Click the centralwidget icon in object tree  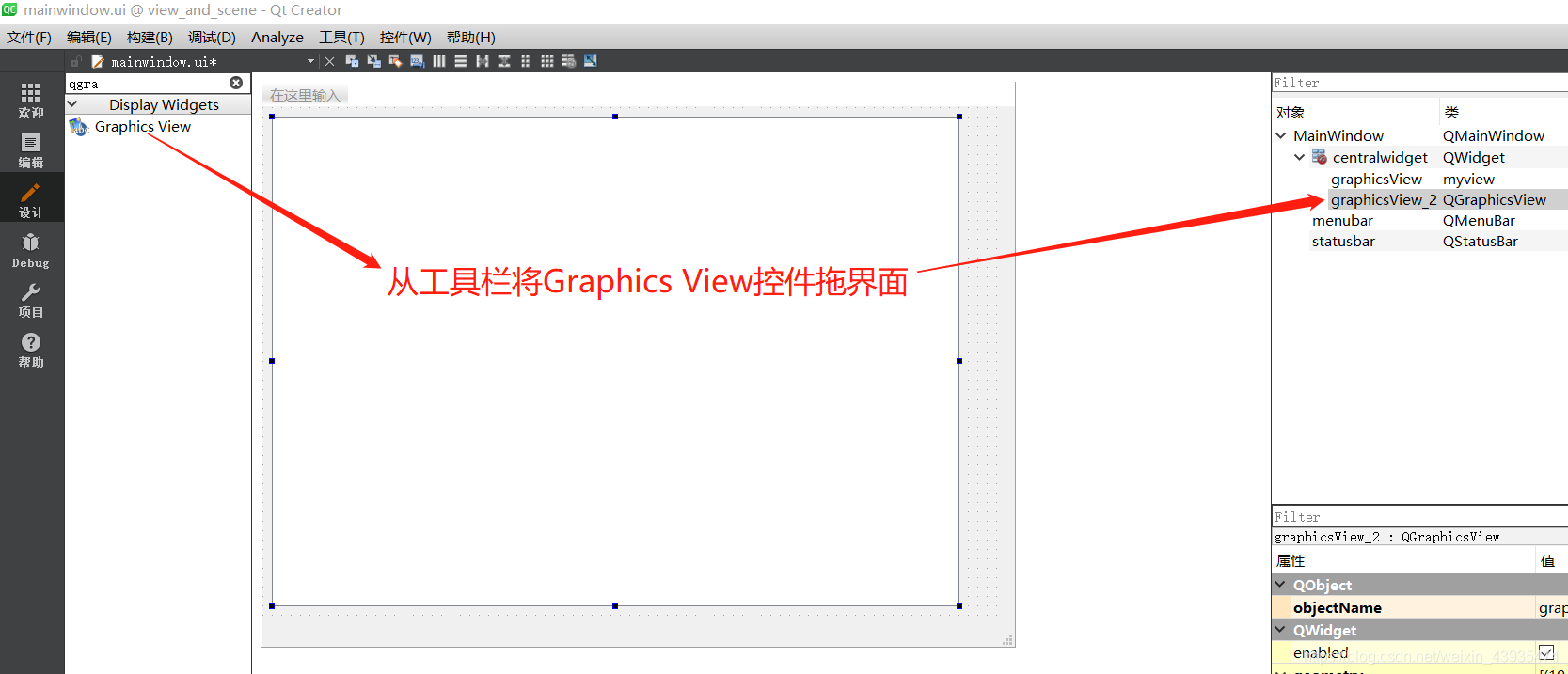pyautogui.click(x=1320, y=157)
